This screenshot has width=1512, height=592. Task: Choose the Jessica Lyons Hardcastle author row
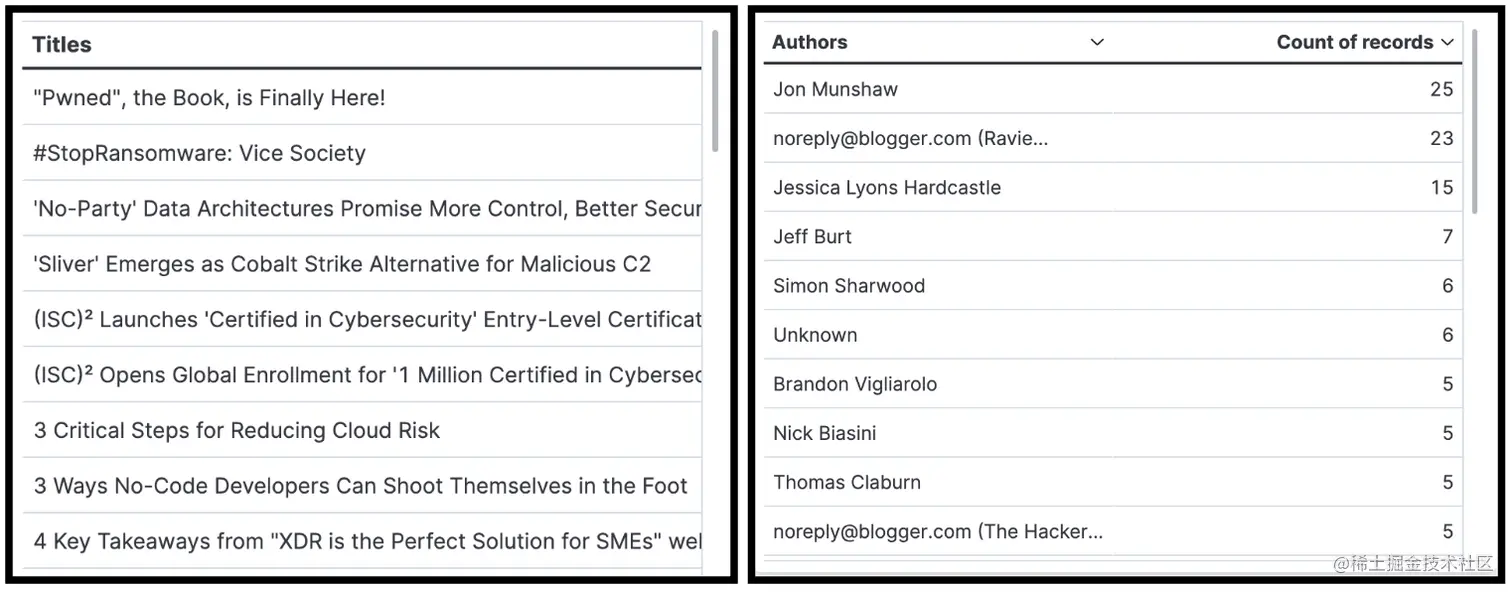click(1113, 187)
